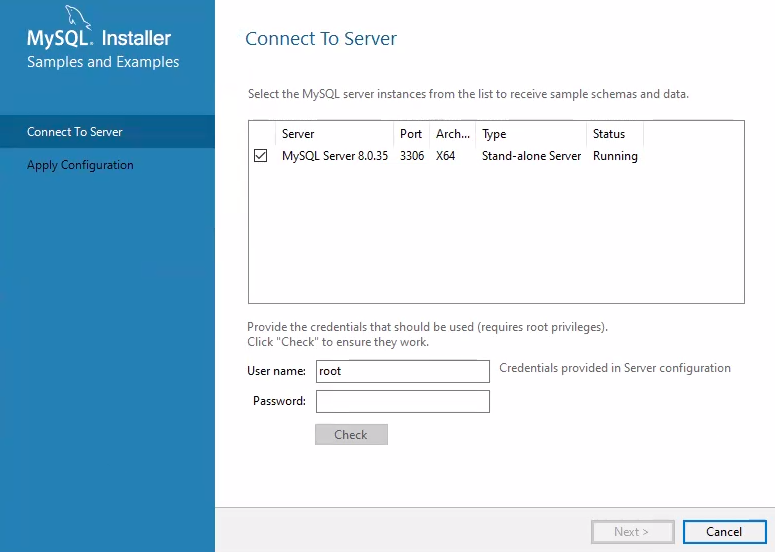Click the Password: label

point(279,401)
